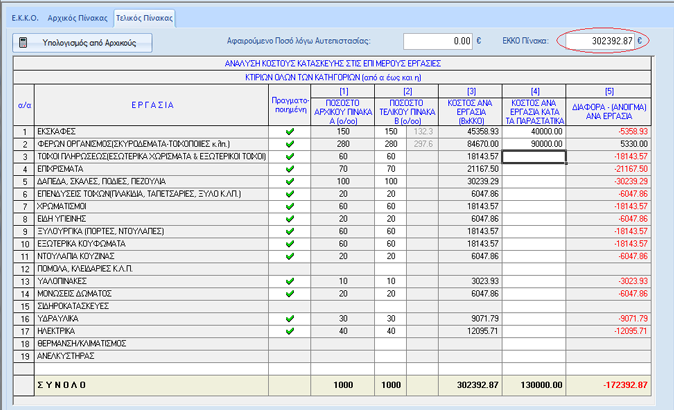Click the 40000.00 receipts cost cell for ΕΚΣΚΑΦΕΣ
Image resolution: width=674 pixels, height=410 pixels.
(x=533, y=132)
